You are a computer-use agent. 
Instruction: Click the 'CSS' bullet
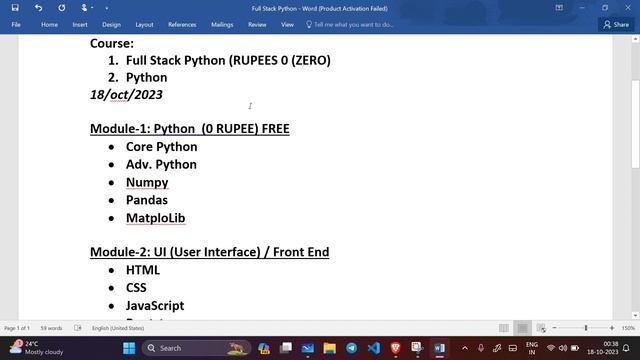click(x=136, y=288)
